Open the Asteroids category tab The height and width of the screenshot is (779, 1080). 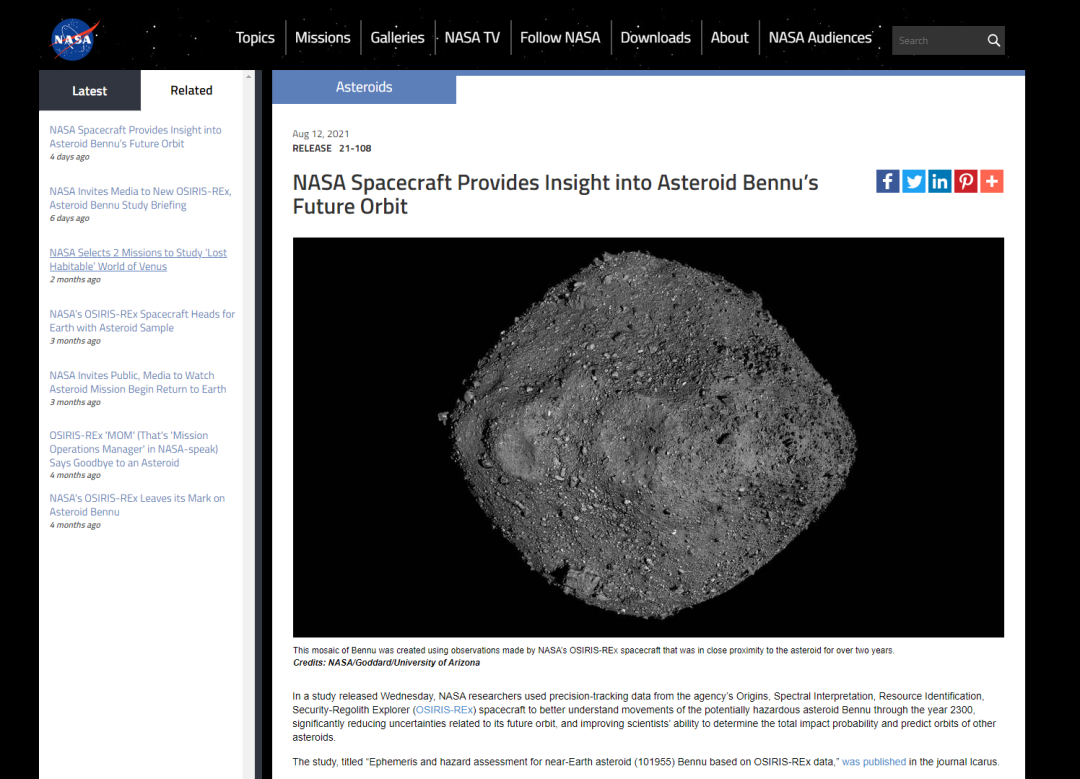coord(364,88)
